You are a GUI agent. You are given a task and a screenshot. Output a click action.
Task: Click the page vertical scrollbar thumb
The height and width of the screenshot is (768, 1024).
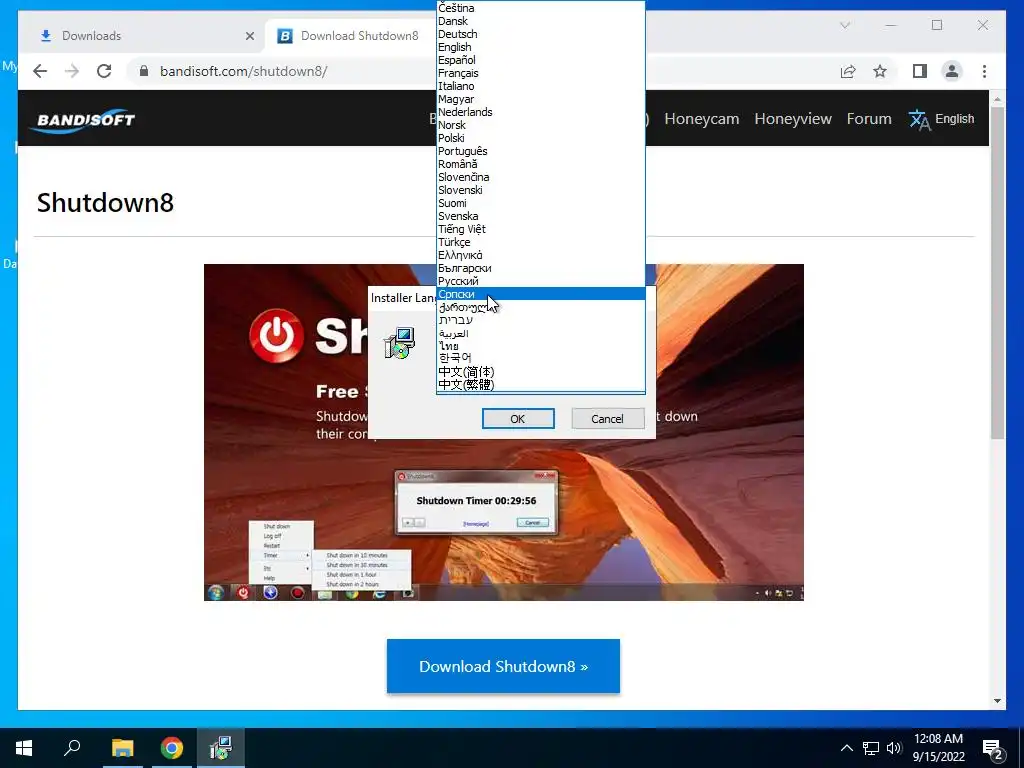click(x=997, y=273)
